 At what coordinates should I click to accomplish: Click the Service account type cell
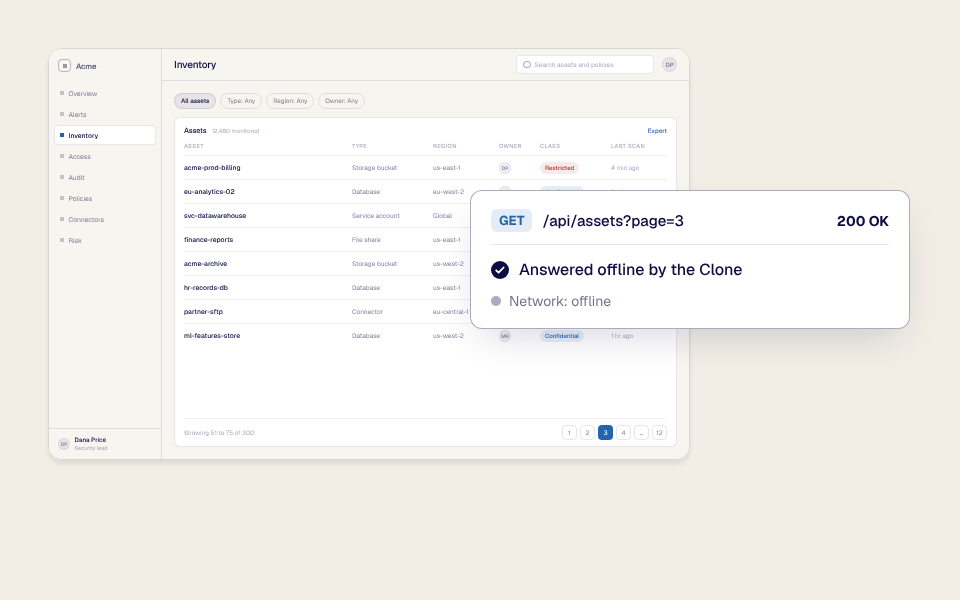click(x=375, y=216)
